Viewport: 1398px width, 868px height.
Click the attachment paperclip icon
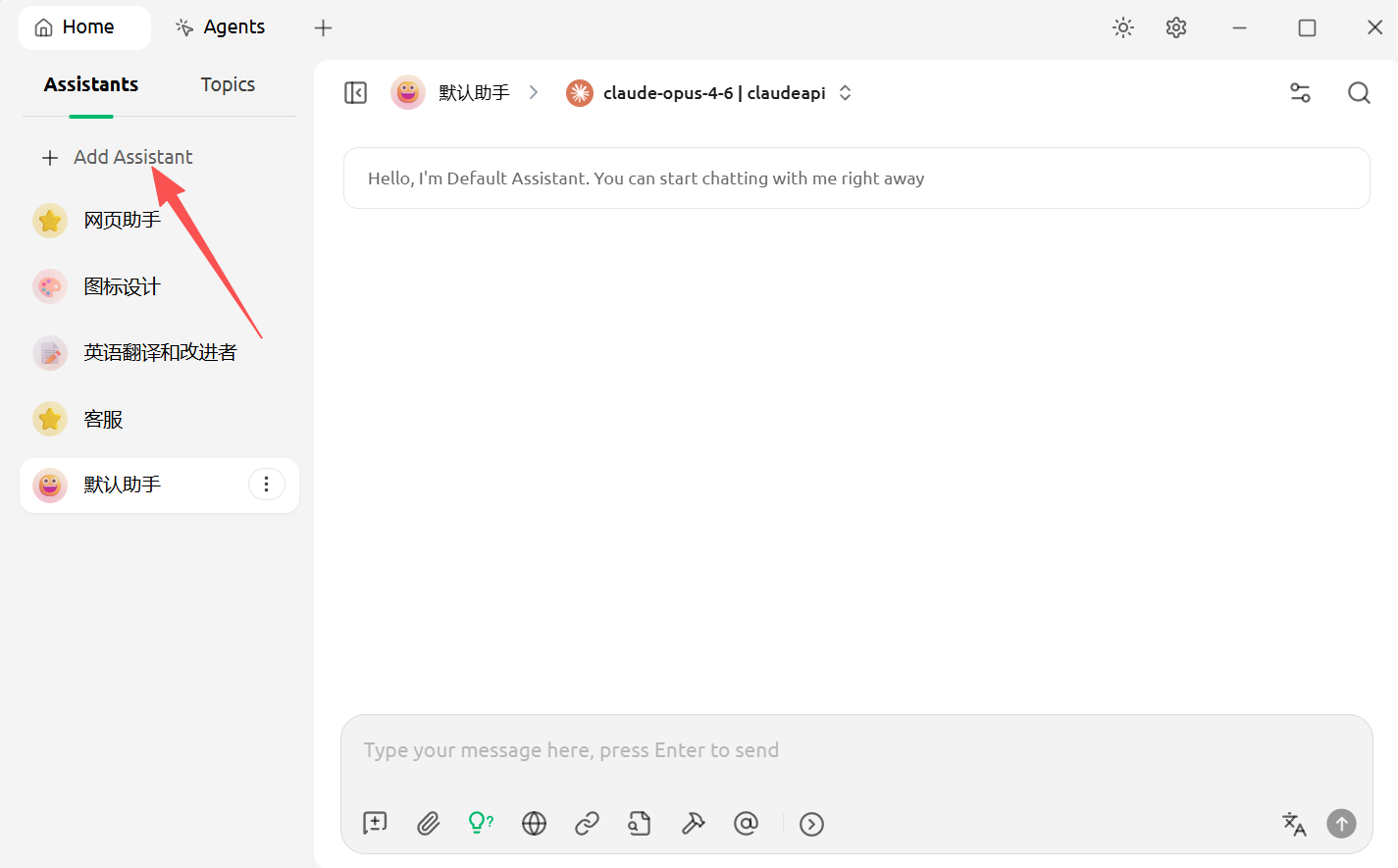pos(428,824)
